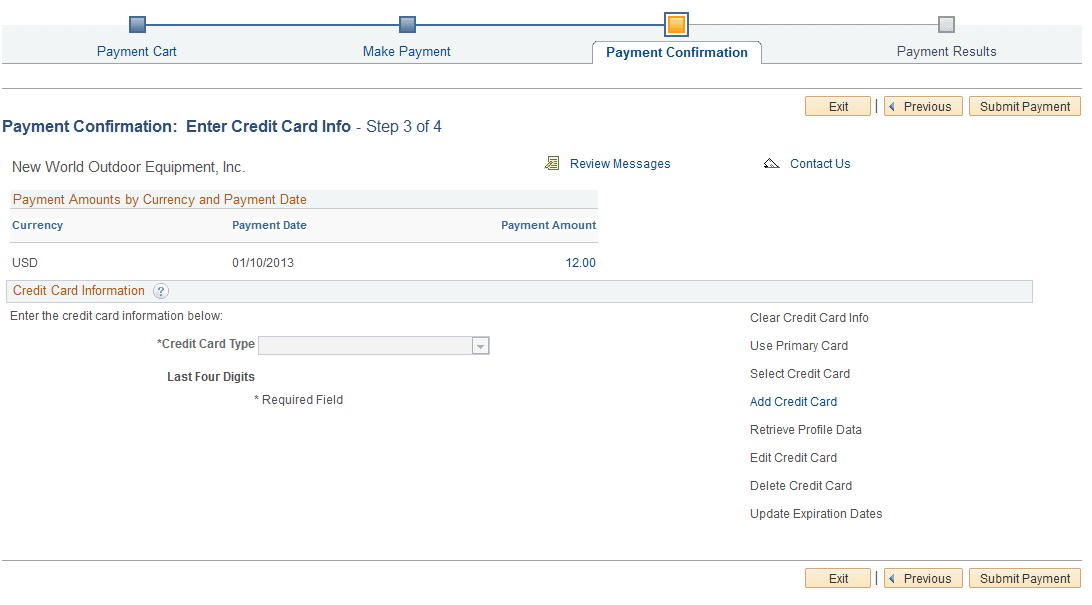Open Review Messages via its message icon

tap(552, 163)
